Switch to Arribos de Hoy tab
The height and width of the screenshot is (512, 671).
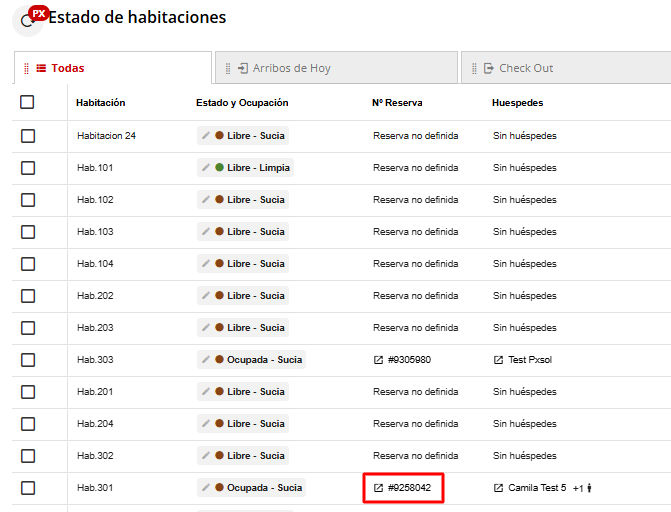tap(291, 68)
